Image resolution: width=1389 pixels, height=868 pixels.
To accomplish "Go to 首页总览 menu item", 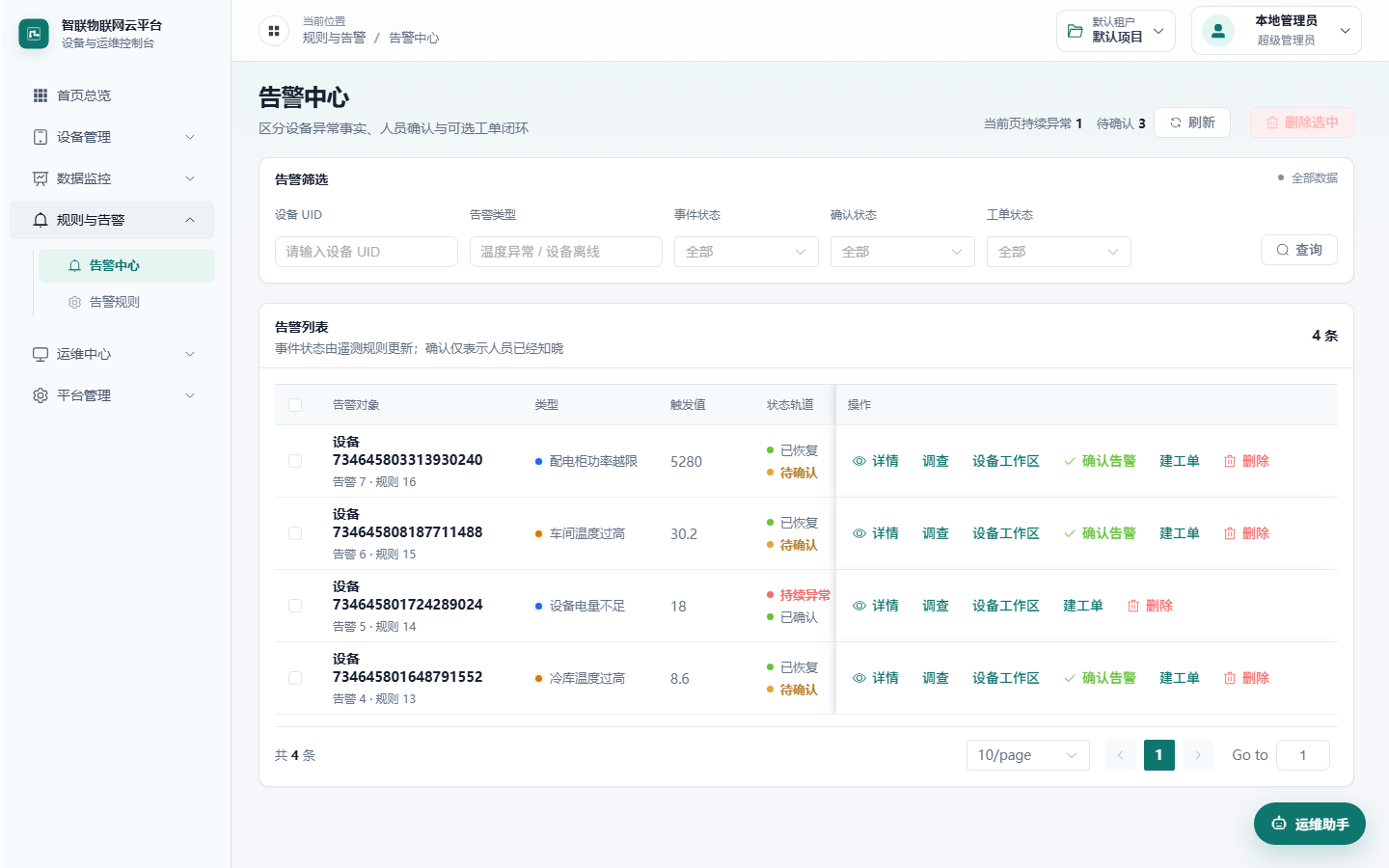I will (112, 95).
